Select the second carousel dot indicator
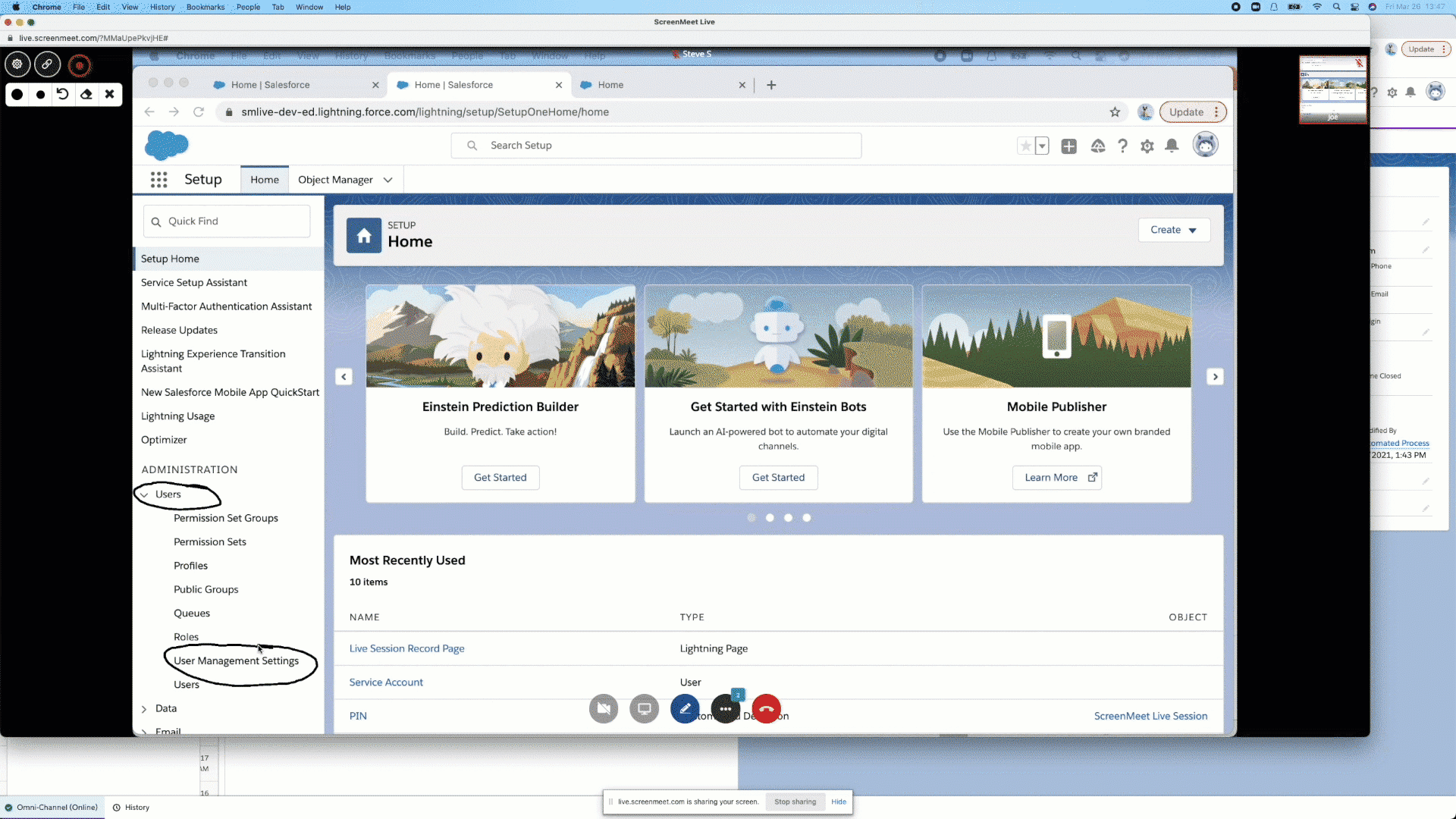 point(770,518)
